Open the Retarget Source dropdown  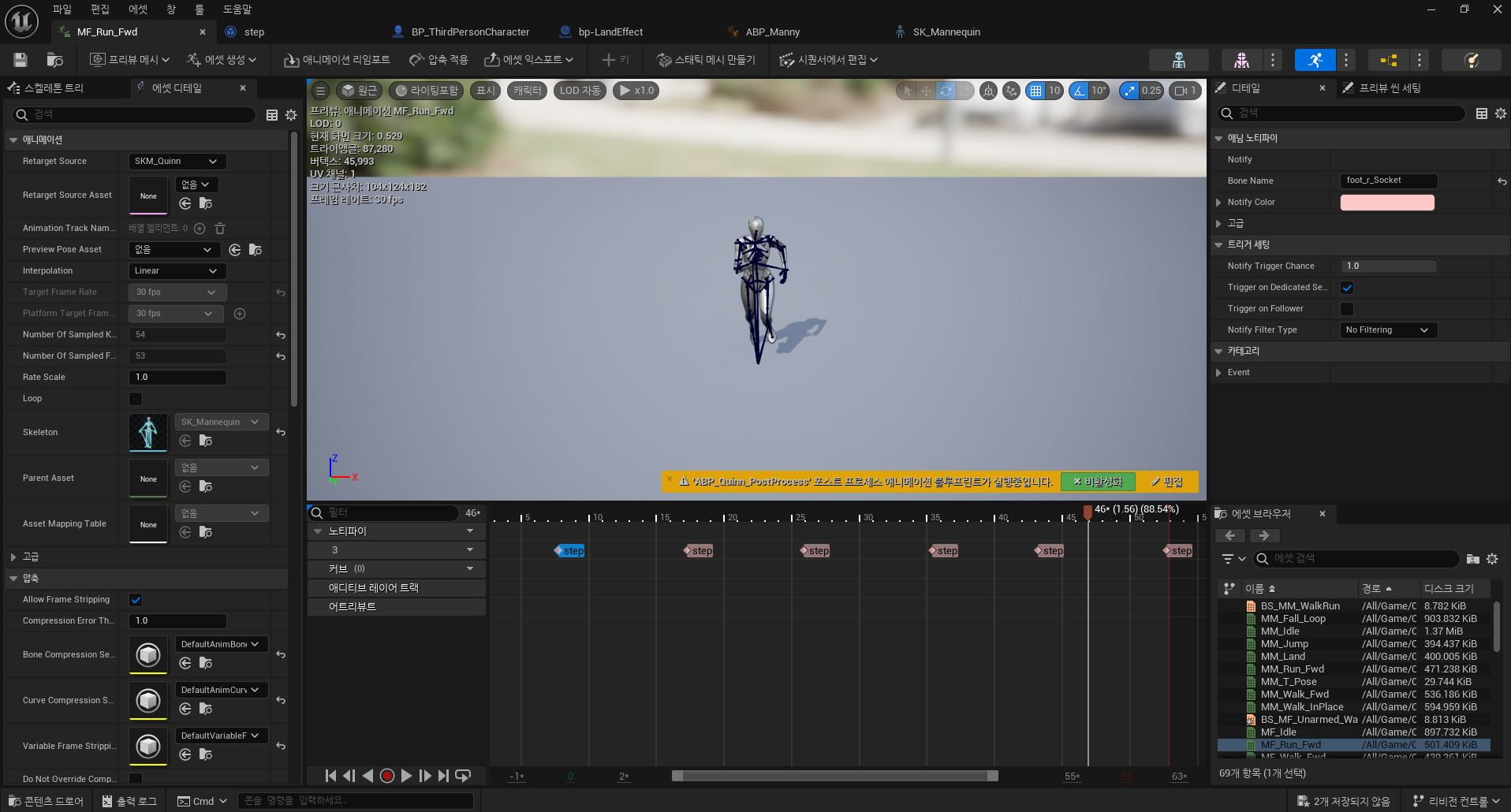click(x=177, y=162)
